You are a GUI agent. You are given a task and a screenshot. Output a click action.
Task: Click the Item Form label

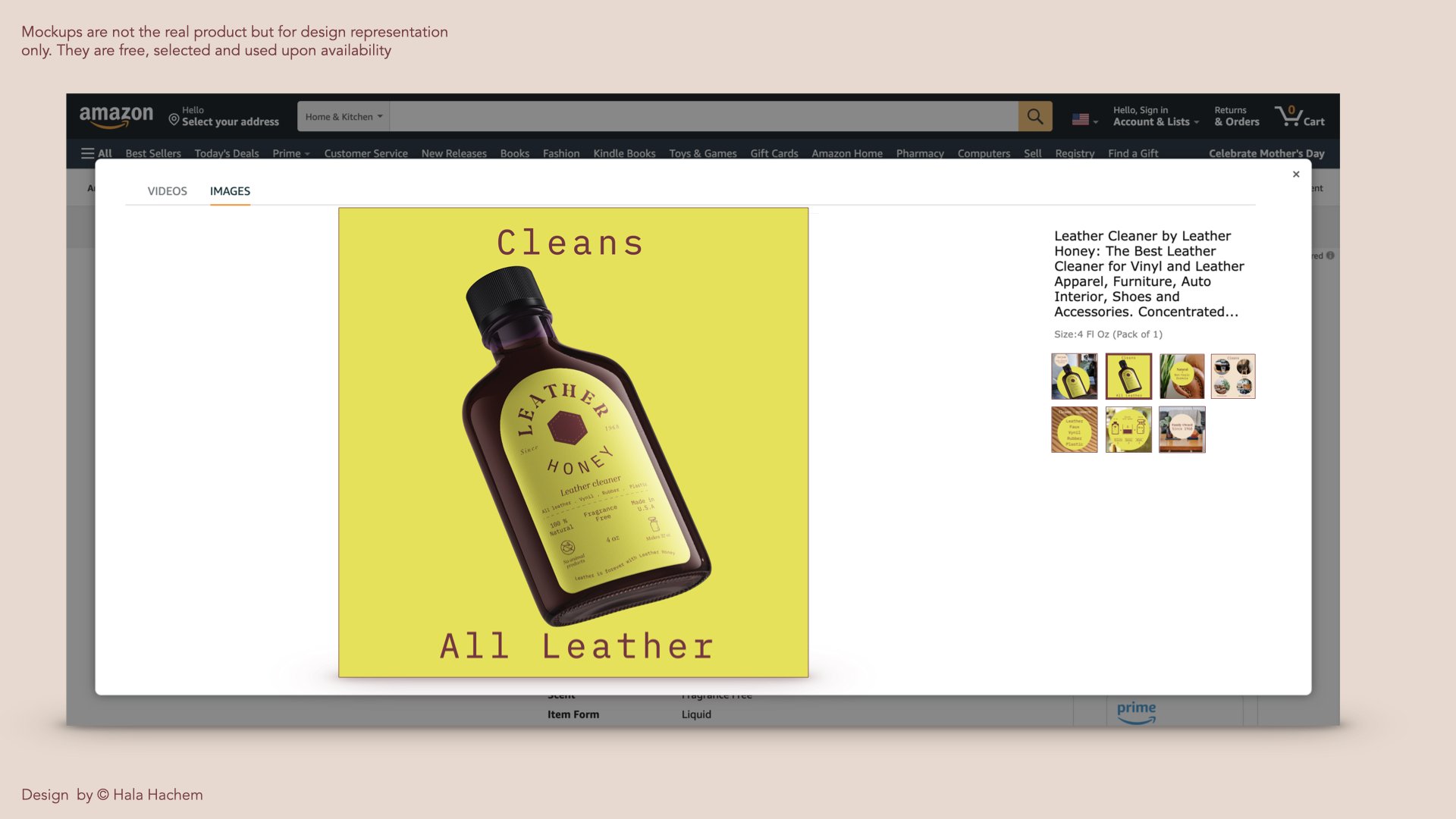pyautogui.click(x=573, y=714)
